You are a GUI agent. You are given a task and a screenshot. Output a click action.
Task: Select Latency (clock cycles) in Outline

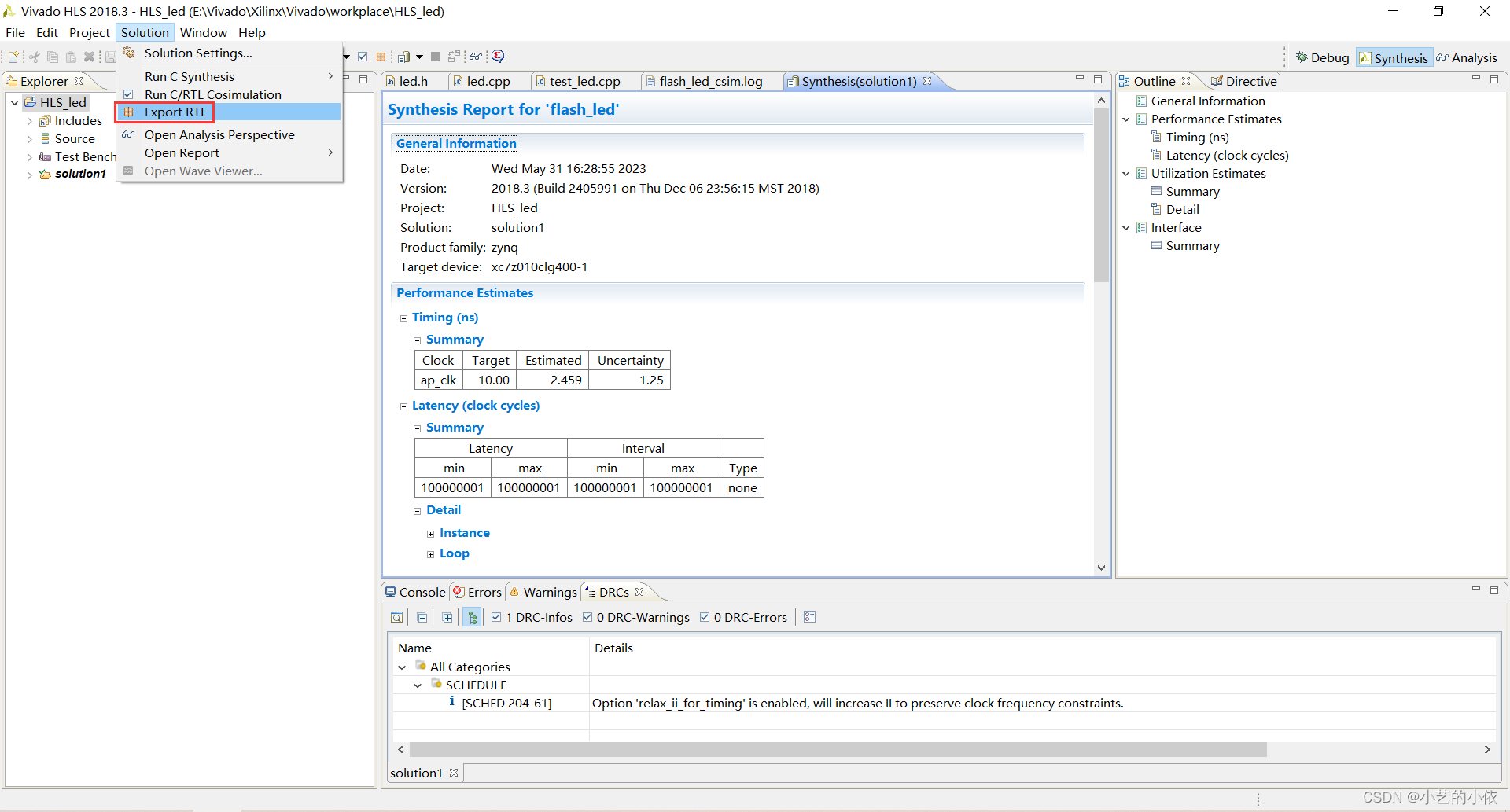pos(1227,156)
